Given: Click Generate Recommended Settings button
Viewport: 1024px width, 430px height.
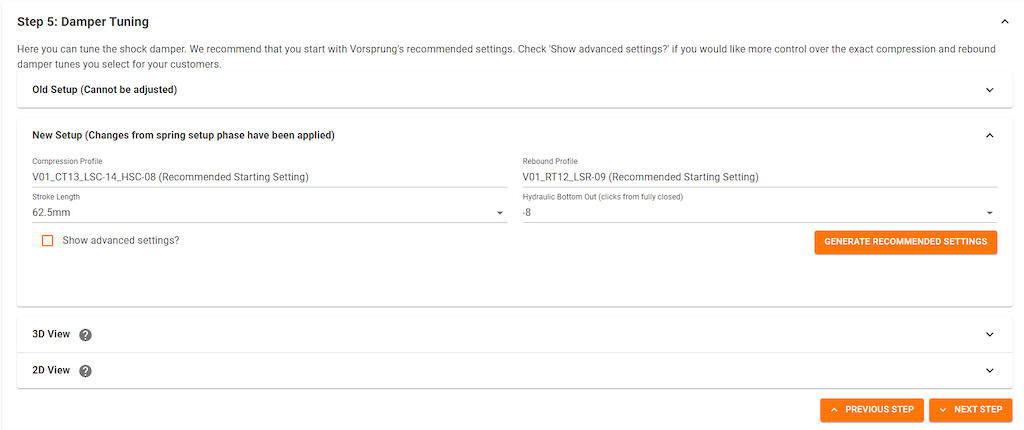Looking at the screenshot, I should [x=905, y=242].
